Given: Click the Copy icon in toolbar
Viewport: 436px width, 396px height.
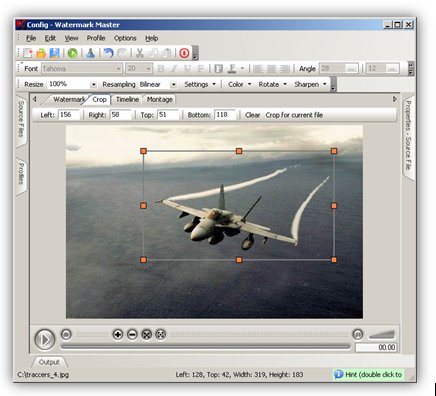Looking at the screenshot, I should pyautogui.click(x=153, y=53).
